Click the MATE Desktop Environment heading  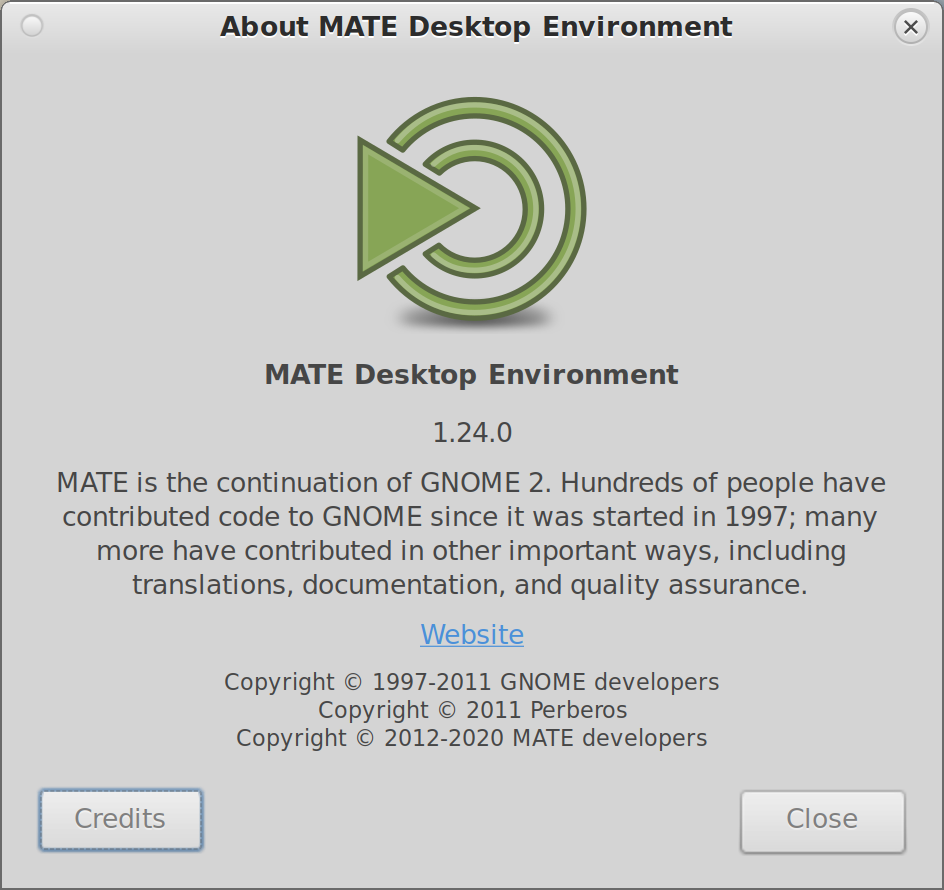coord(472,375)
